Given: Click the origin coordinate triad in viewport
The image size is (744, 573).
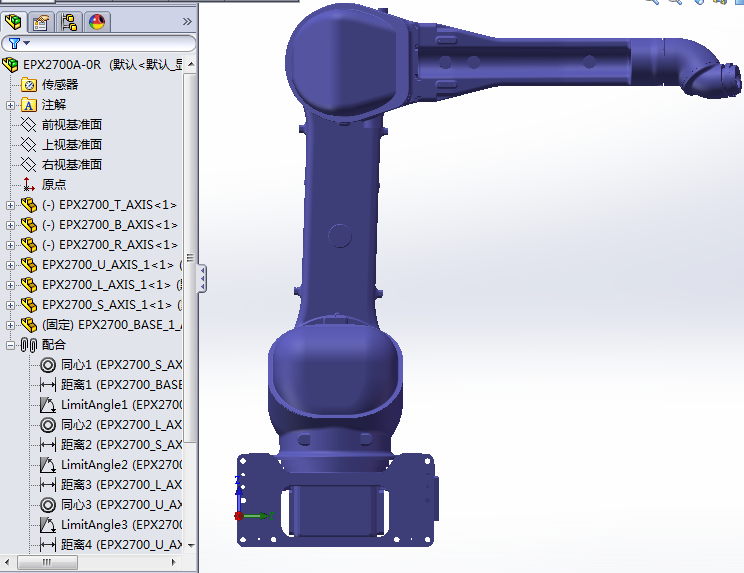Looking at the screenshot, I should point(252,498).
